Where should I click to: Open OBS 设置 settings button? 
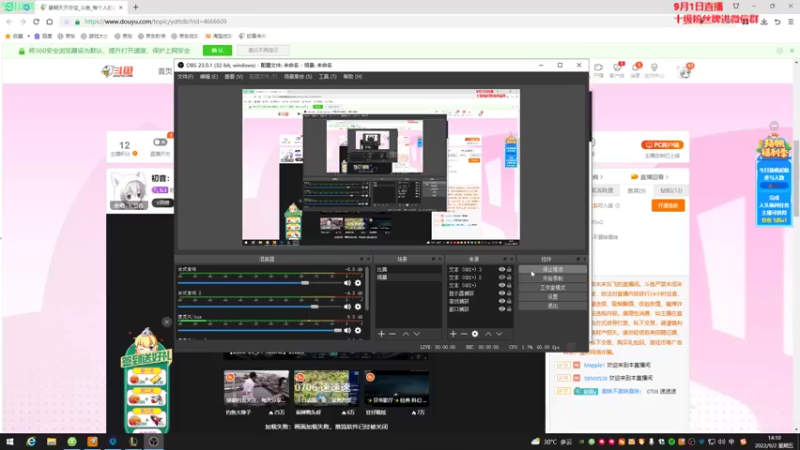(x=553, y=296)
